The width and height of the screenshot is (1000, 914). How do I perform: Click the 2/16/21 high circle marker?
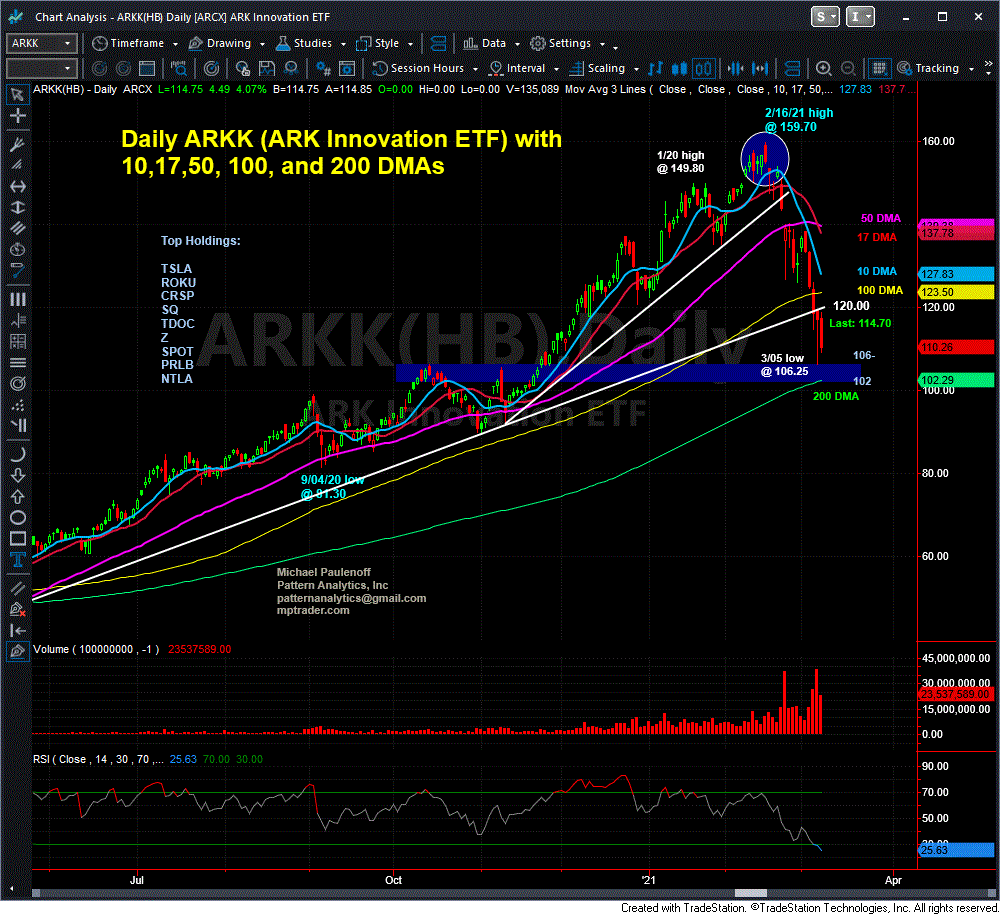coord(765,159)
